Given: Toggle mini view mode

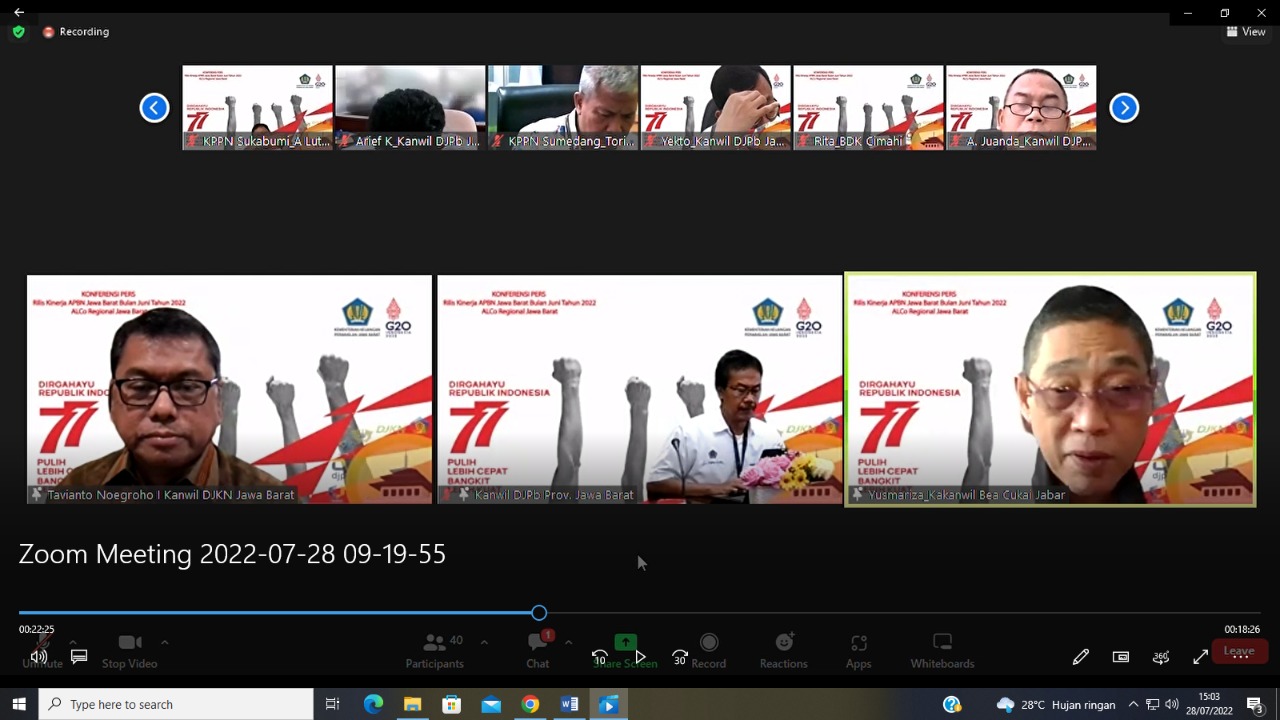Looking at the screenshot, I should click(x=1120, y=657).
